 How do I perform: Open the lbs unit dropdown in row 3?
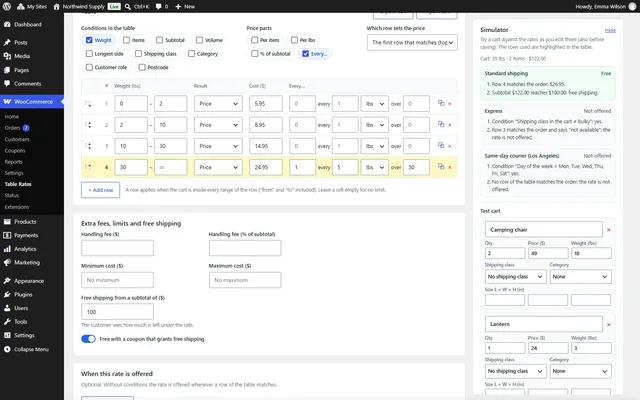click(374, 146)
